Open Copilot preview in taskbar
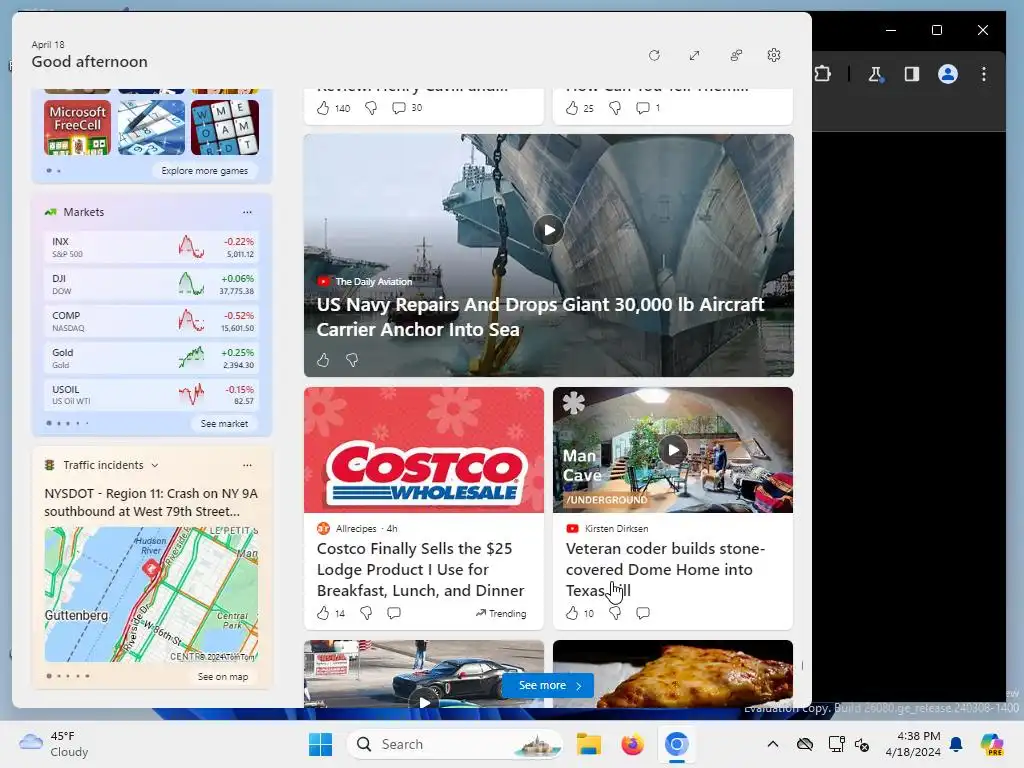This screenshot has width=1024, height=768. click(x=991, y=744)
